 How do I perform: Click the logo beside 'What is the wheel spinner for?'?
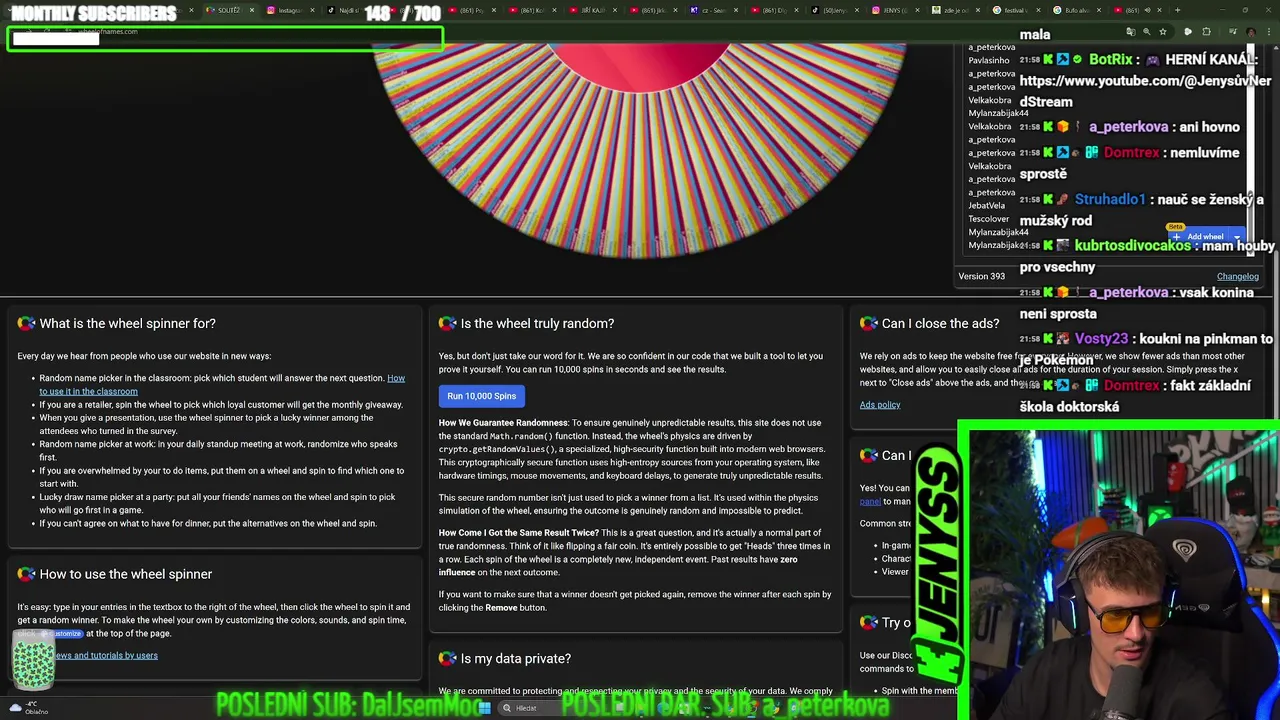click(x=26, y=324)
